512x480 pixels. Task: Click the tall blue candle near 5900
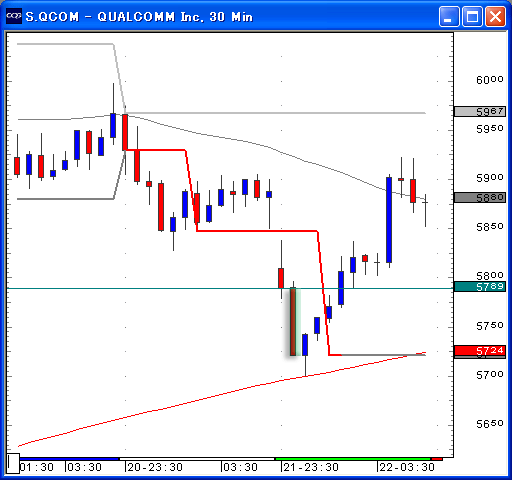pos(389,220)
